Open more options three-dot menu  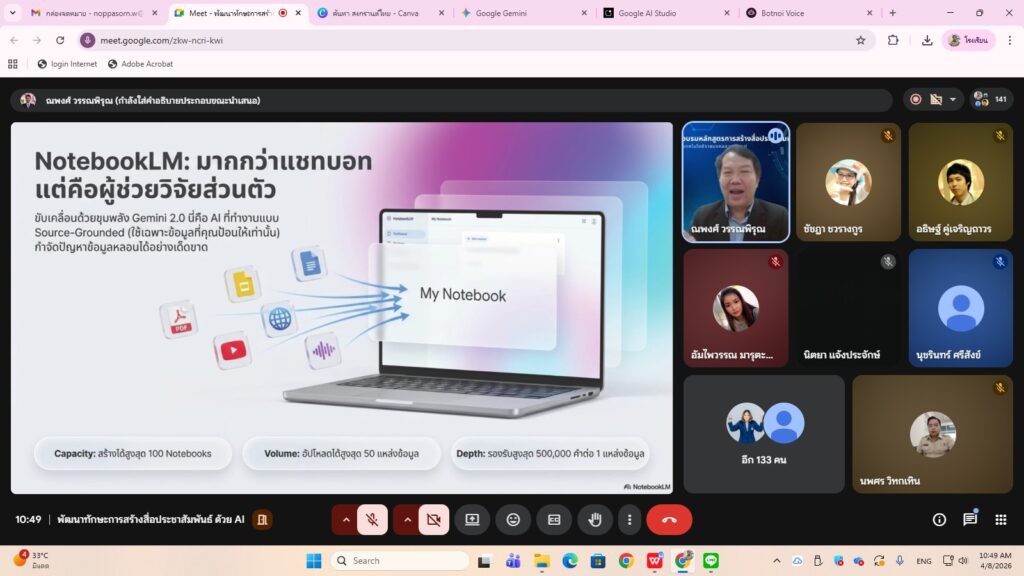coord(629,520)
